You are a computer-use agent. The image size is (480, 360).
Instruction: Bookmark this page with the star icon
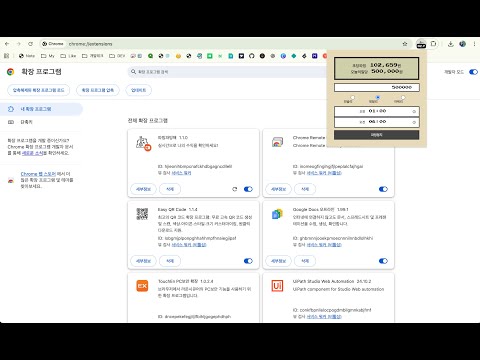(405, 44)
